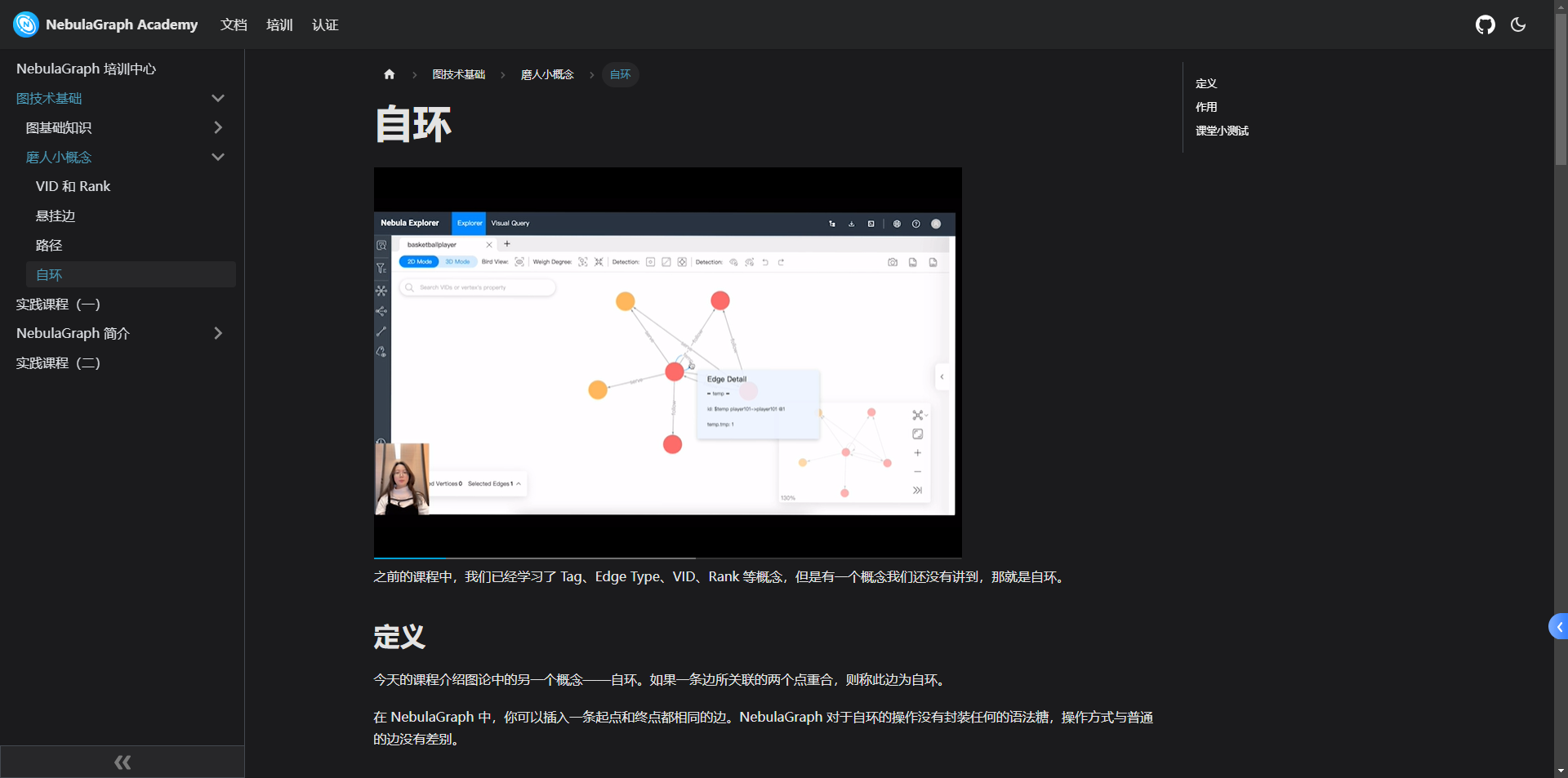Click NebulaGraph Academy site title
This screenshot has height=778, width=1568.
(122, 24)
